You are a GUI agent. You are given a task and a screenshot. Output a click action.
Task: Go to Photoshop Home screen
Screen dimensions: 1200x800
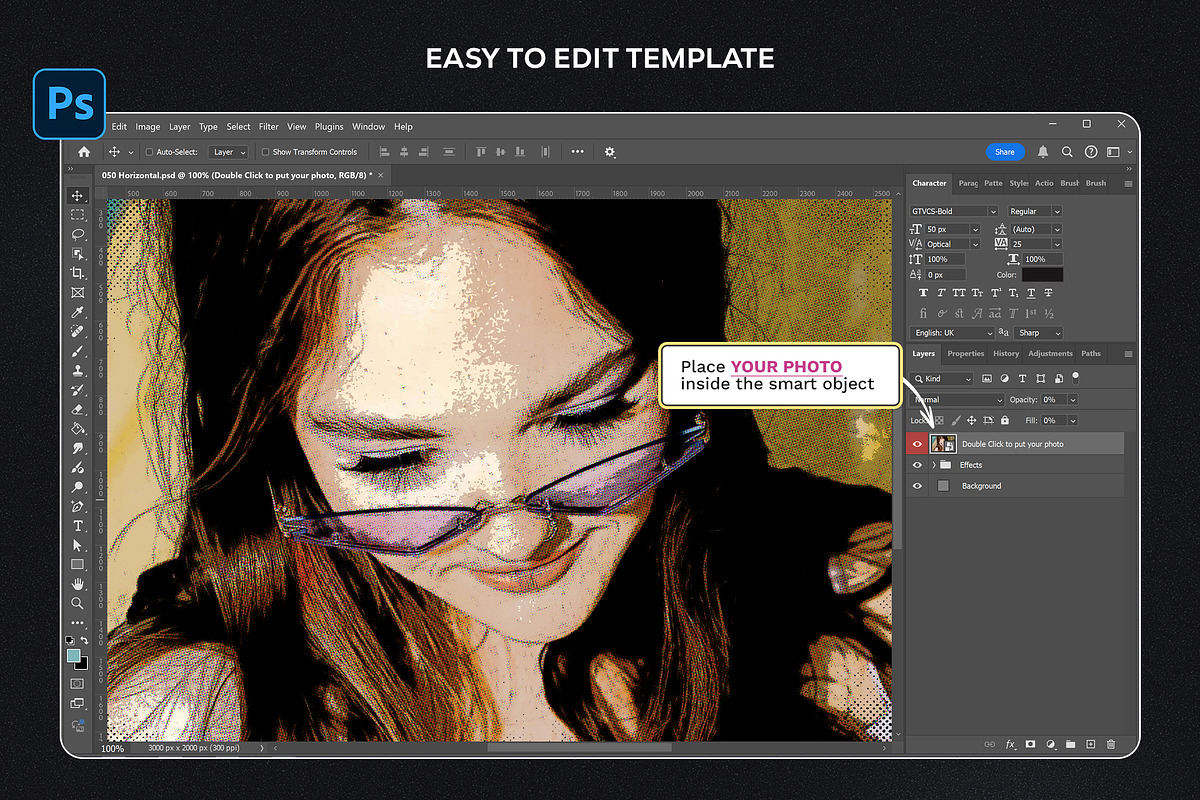click(84, 152)
